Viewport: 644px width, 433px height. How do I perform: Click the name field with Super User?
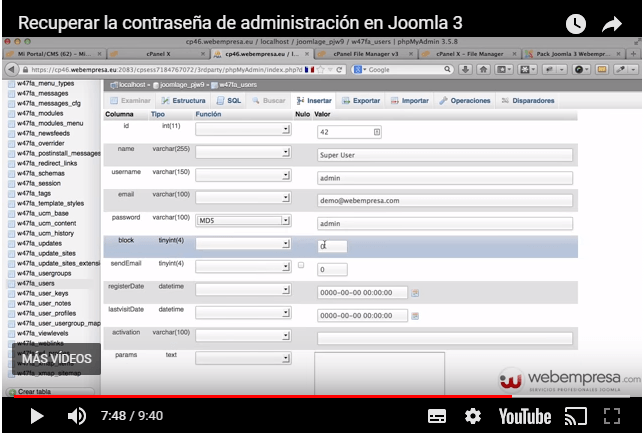click(445, 155)
